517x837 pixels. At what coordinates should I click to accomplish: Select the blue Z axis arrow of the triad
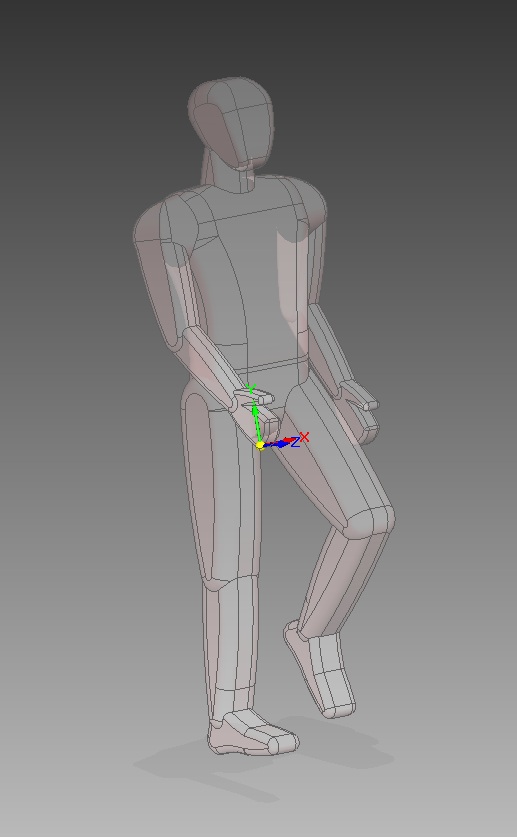[x=277, y=444]
